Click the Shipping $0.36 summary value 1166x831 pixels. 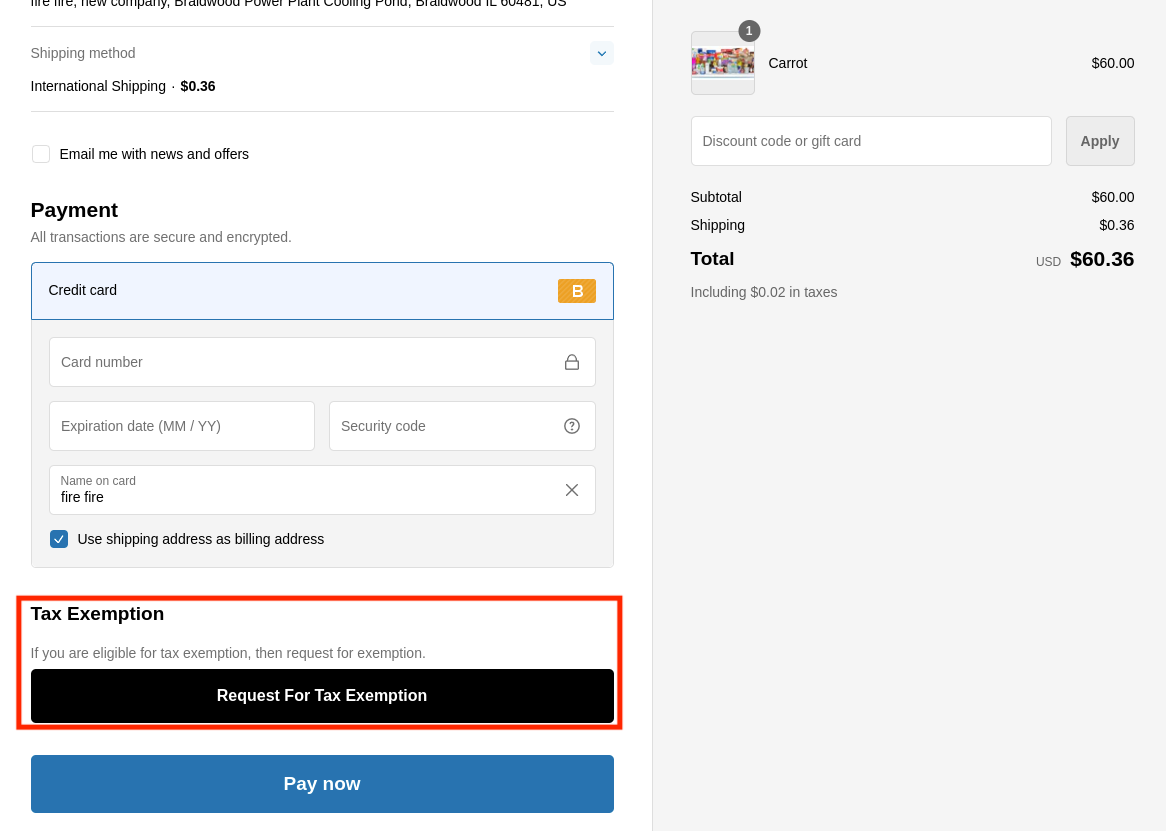[1116, 225]
